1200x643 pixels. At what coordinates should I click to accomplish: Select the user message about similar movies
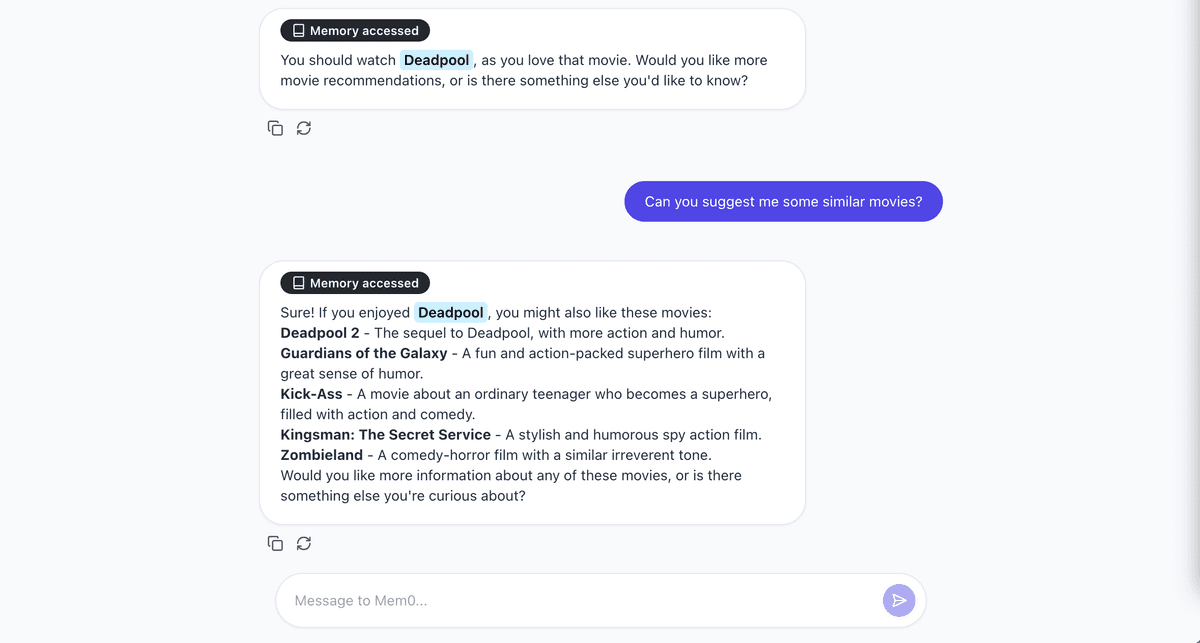783,201
